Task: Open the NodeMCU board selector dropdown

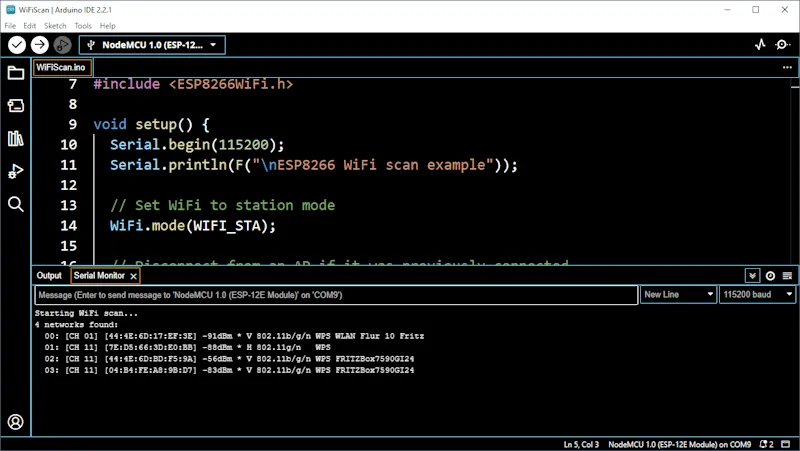Action: tap(152, 45)
